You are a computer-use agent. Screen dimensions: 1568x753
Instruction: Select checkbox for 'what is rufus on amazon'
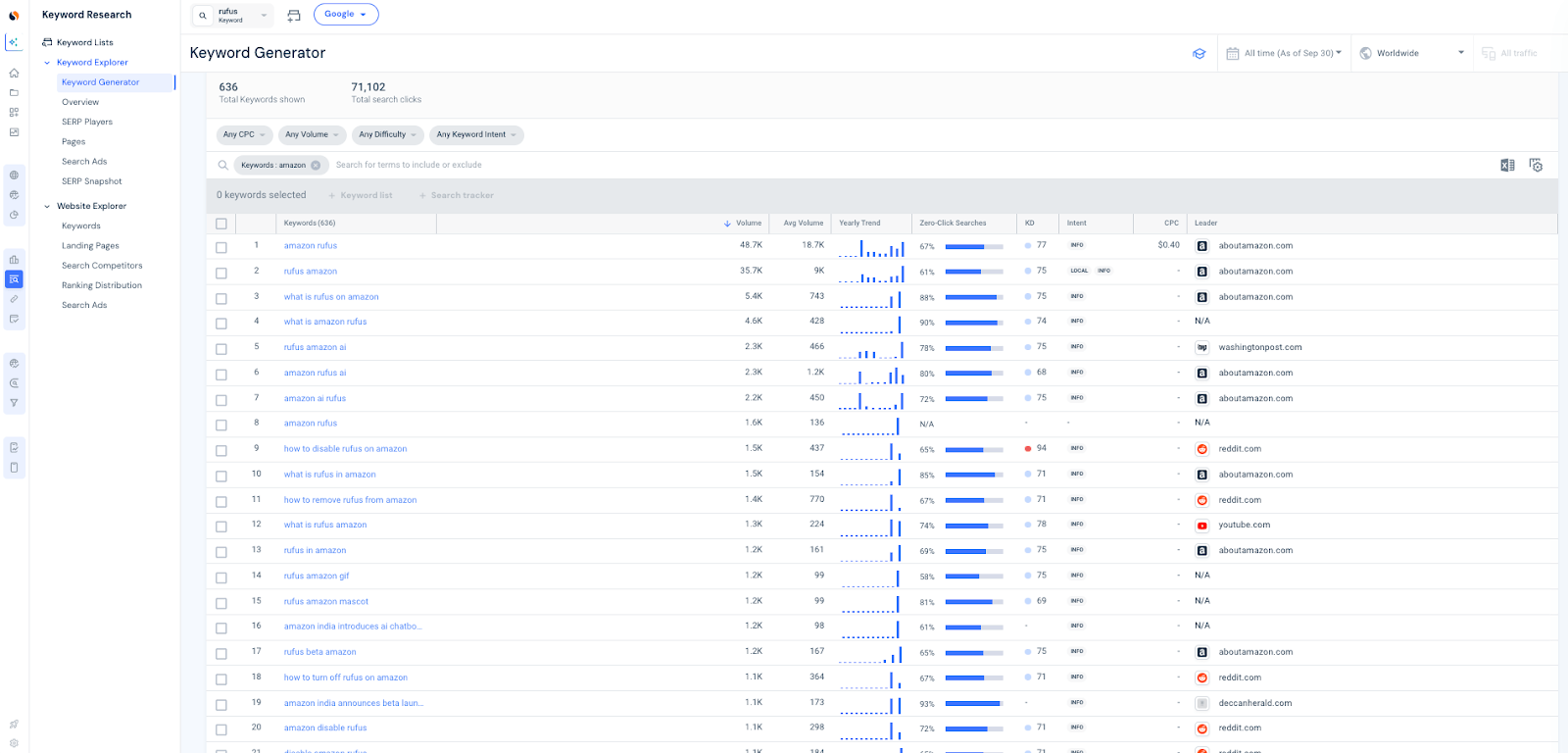(x=221, y=299)
